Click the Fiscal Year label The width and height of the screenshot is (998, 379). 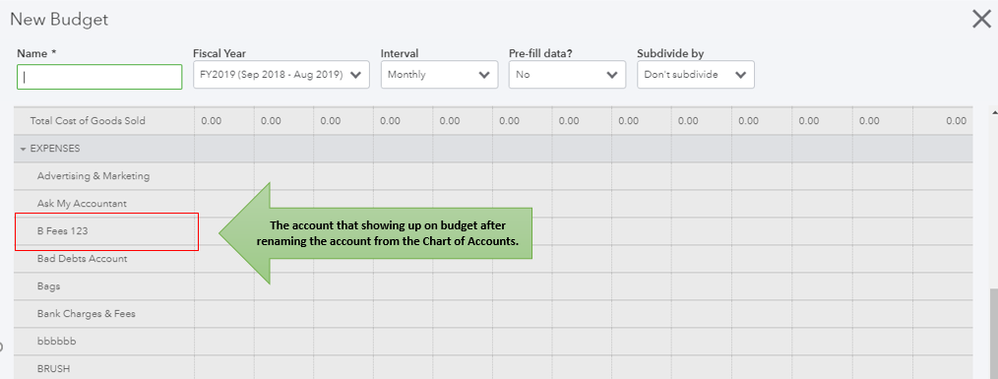(219, 54)
